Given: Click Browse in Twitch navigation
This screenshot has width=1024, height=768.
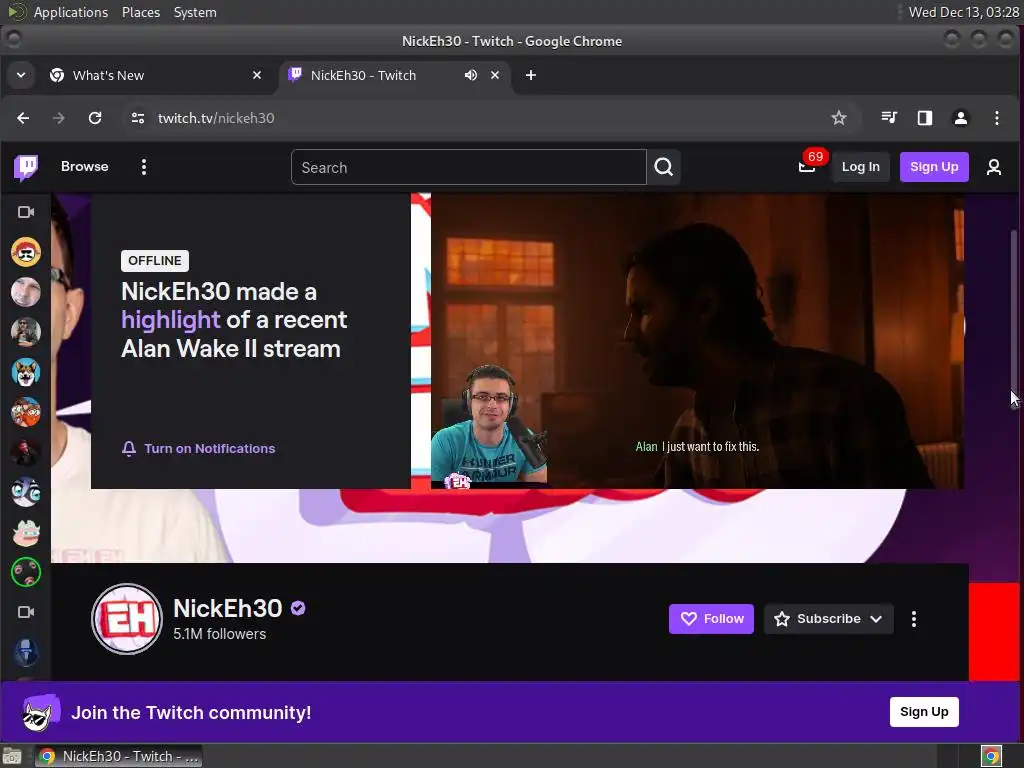Looking at the screenshot, I should (85, 167).
